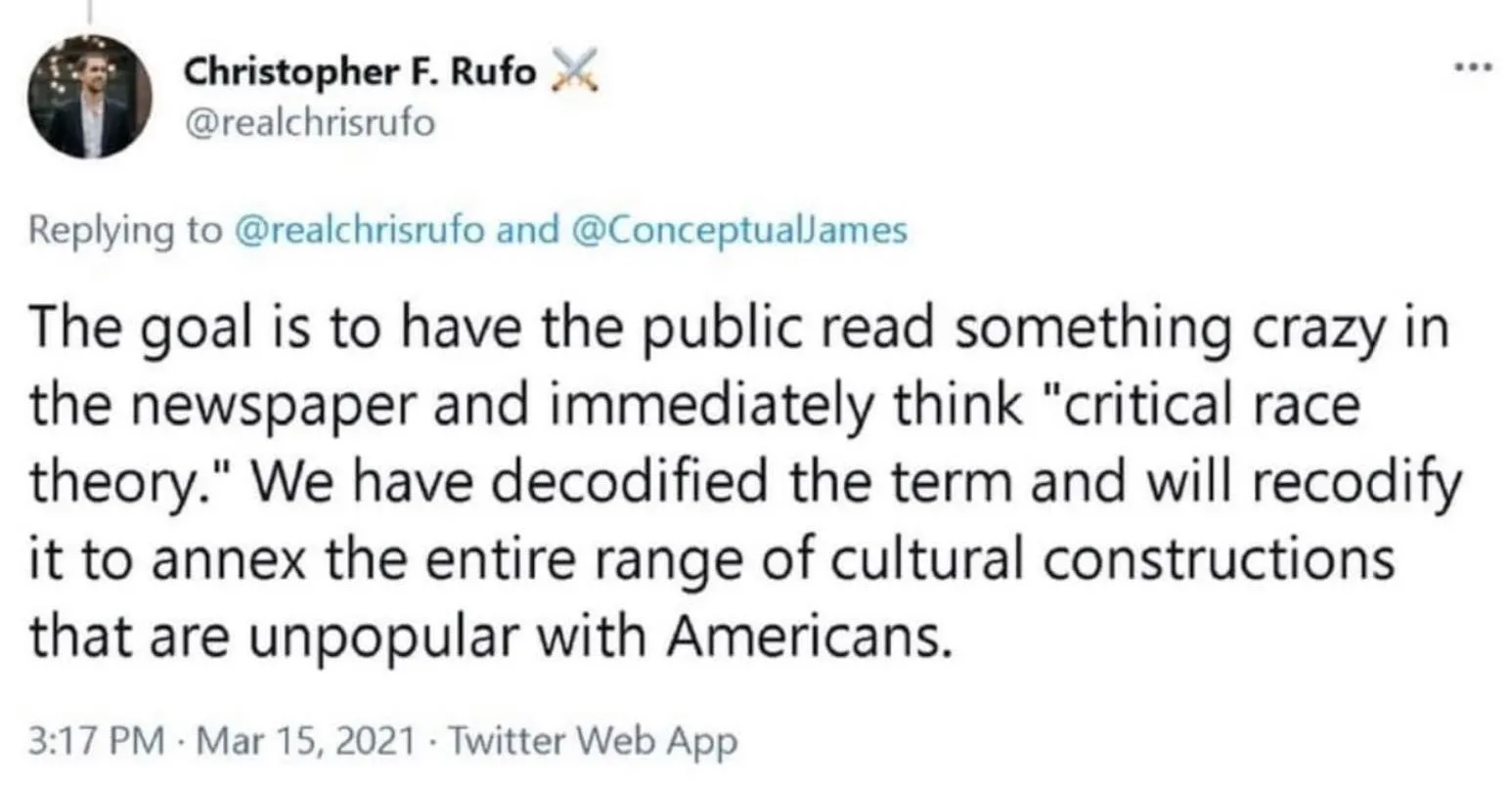Viewport: 1512px width, 790px height.
Task: Click the Mar 15, 2021 date
Action: click(x=304, y=742)
